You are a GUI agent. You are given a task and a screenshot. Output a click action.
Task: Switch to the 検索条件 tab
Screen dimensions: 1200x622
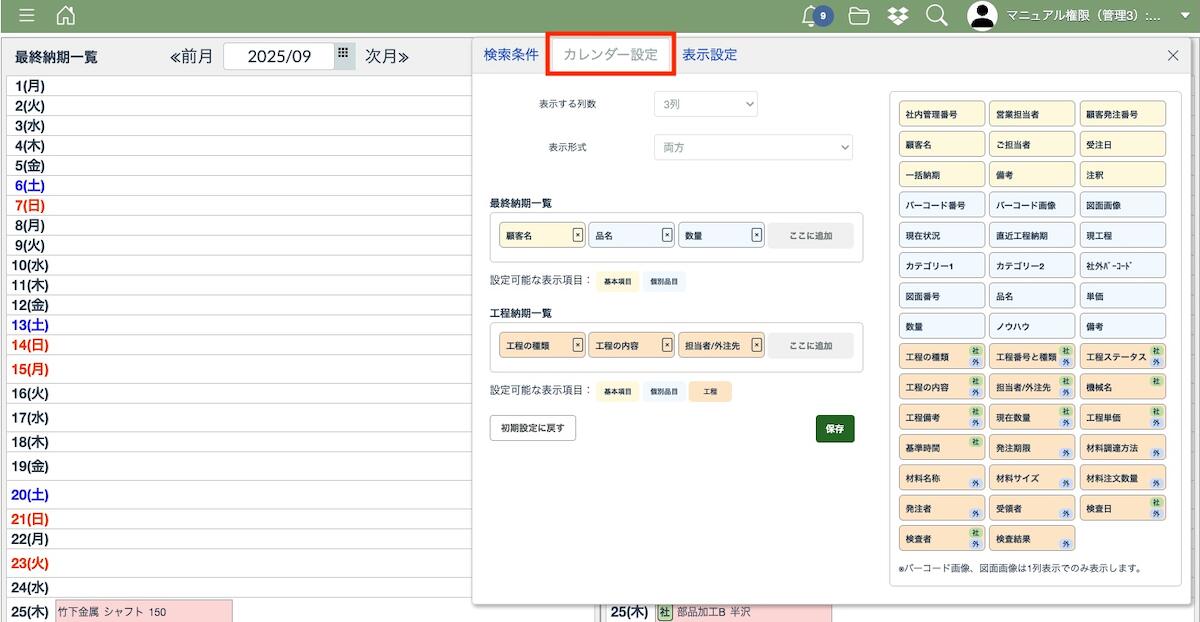pyautogui.click(x=511, y=55)
